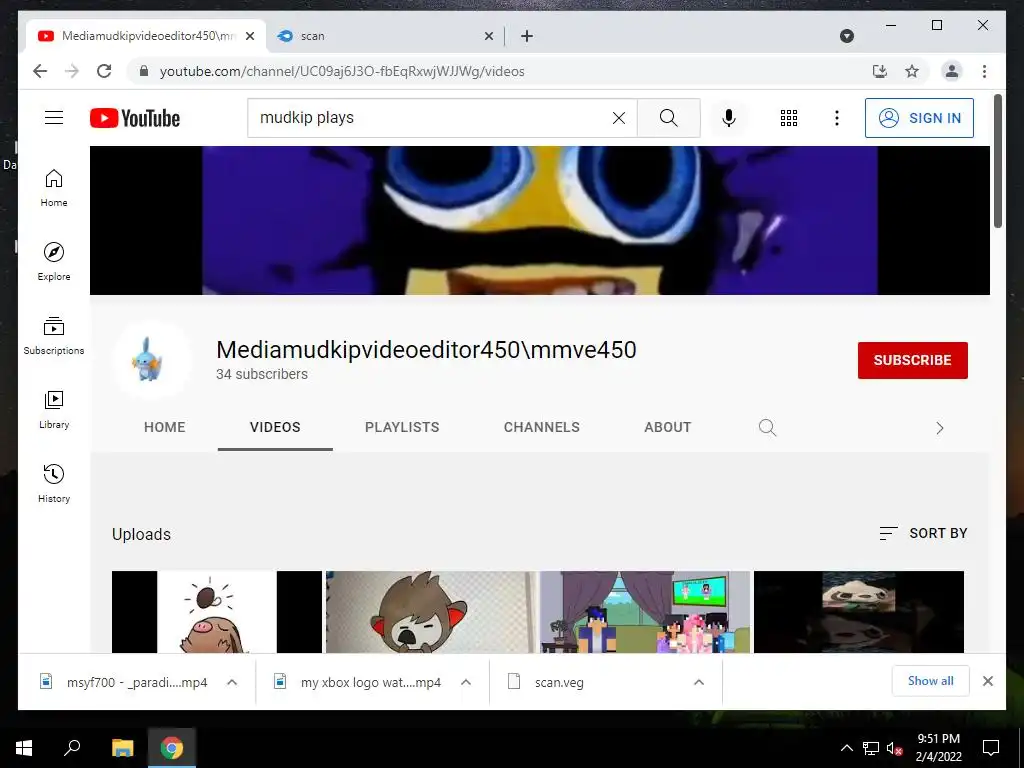Click the SIGN IN button
Screen dimensions: 1024x768
(x=919, y=118)
